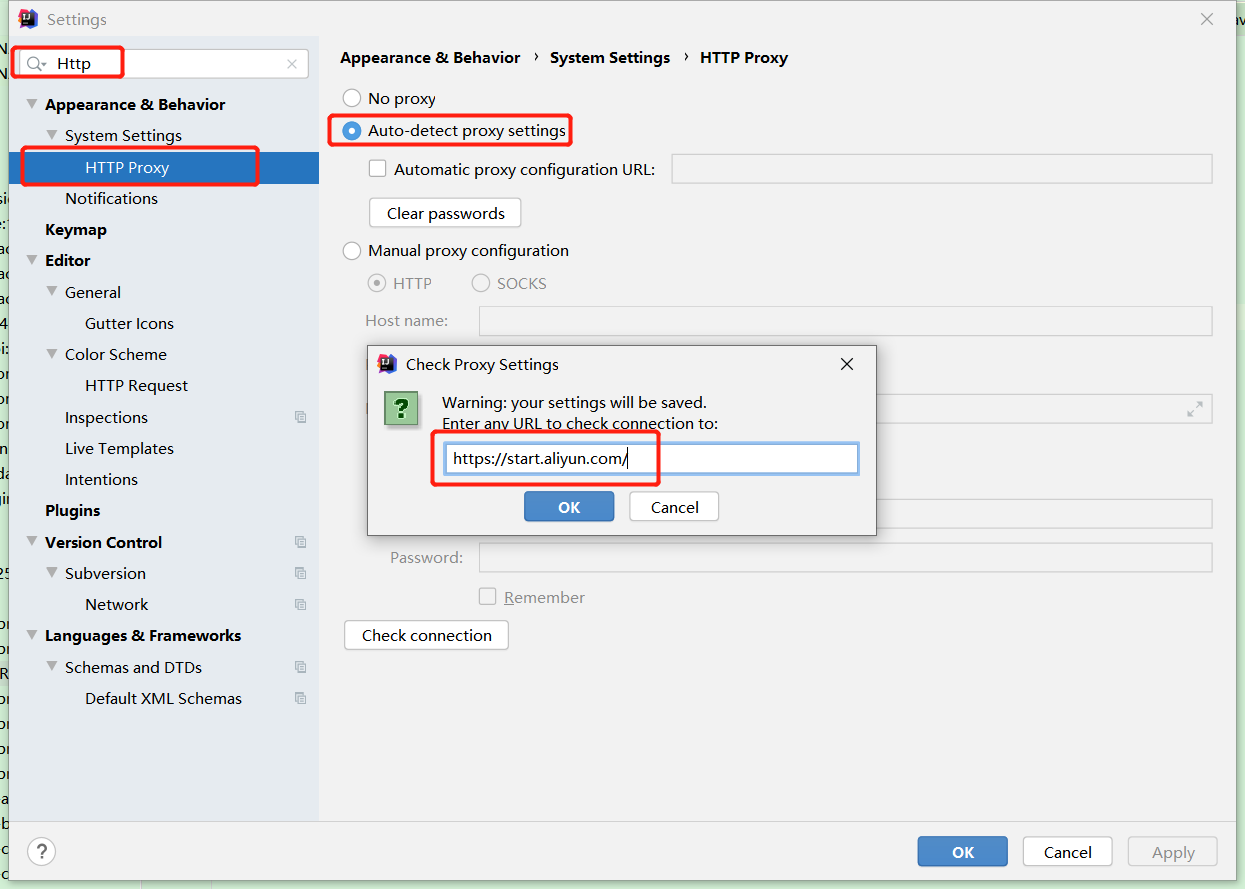
Task: Collapse the Appearance & Behavior section
Action: [x=32, y=104]
